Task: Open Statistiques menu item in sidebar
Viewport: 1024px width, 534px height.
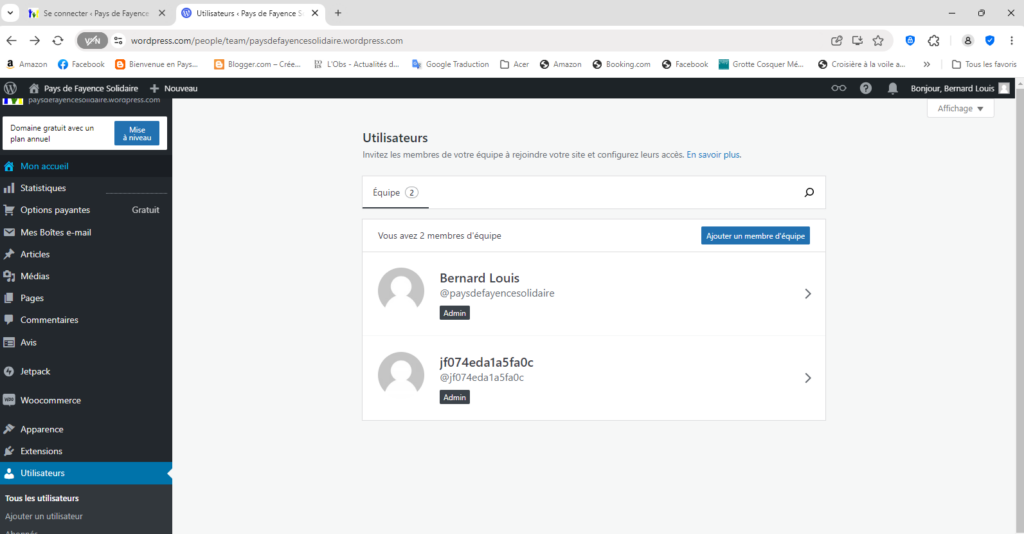Action: 43,188
